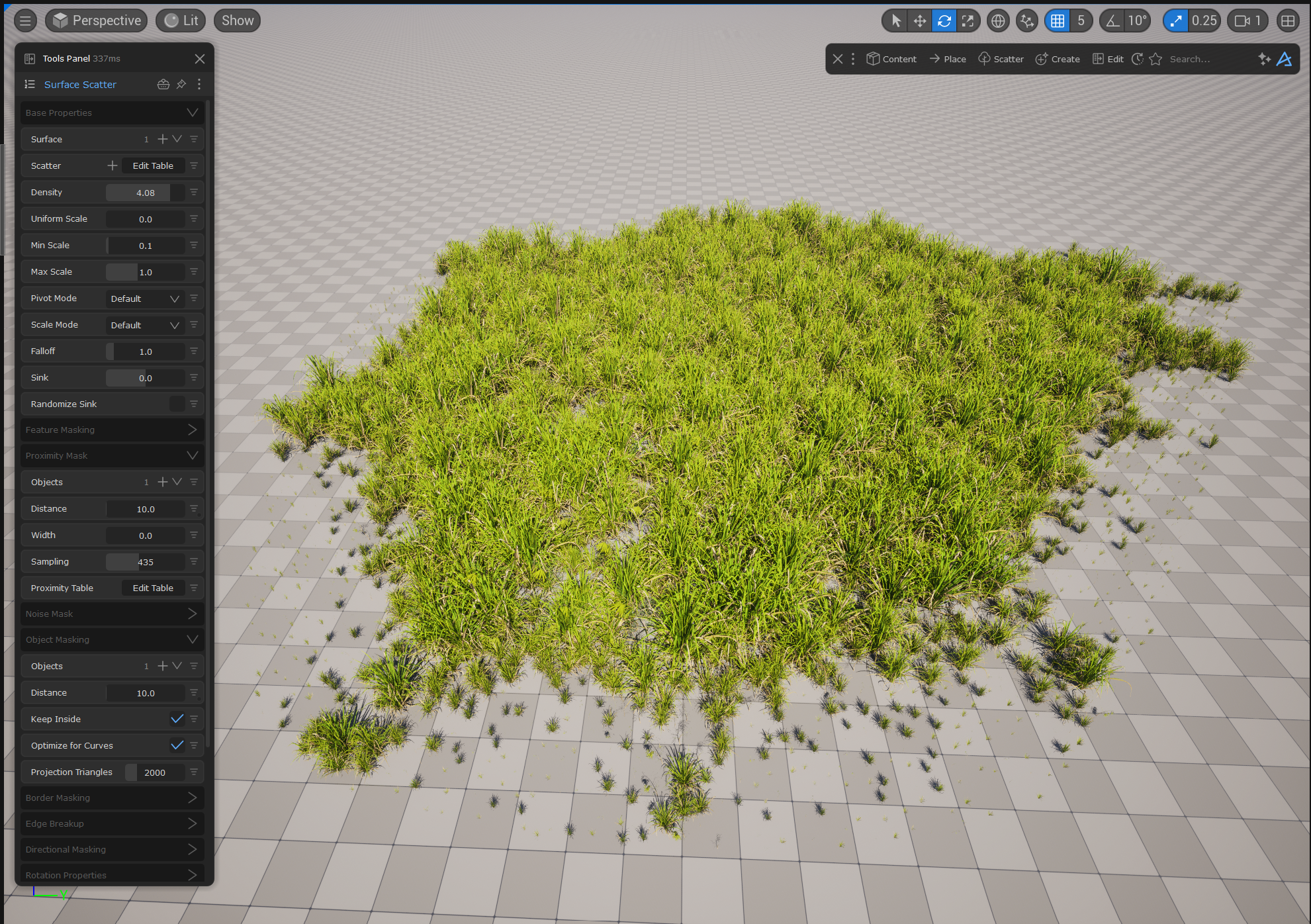Image resolution: width=1311 pixels, height=924 pixels.
Task: Click the surface snapping icon
Action: (x=1027, y=21)
